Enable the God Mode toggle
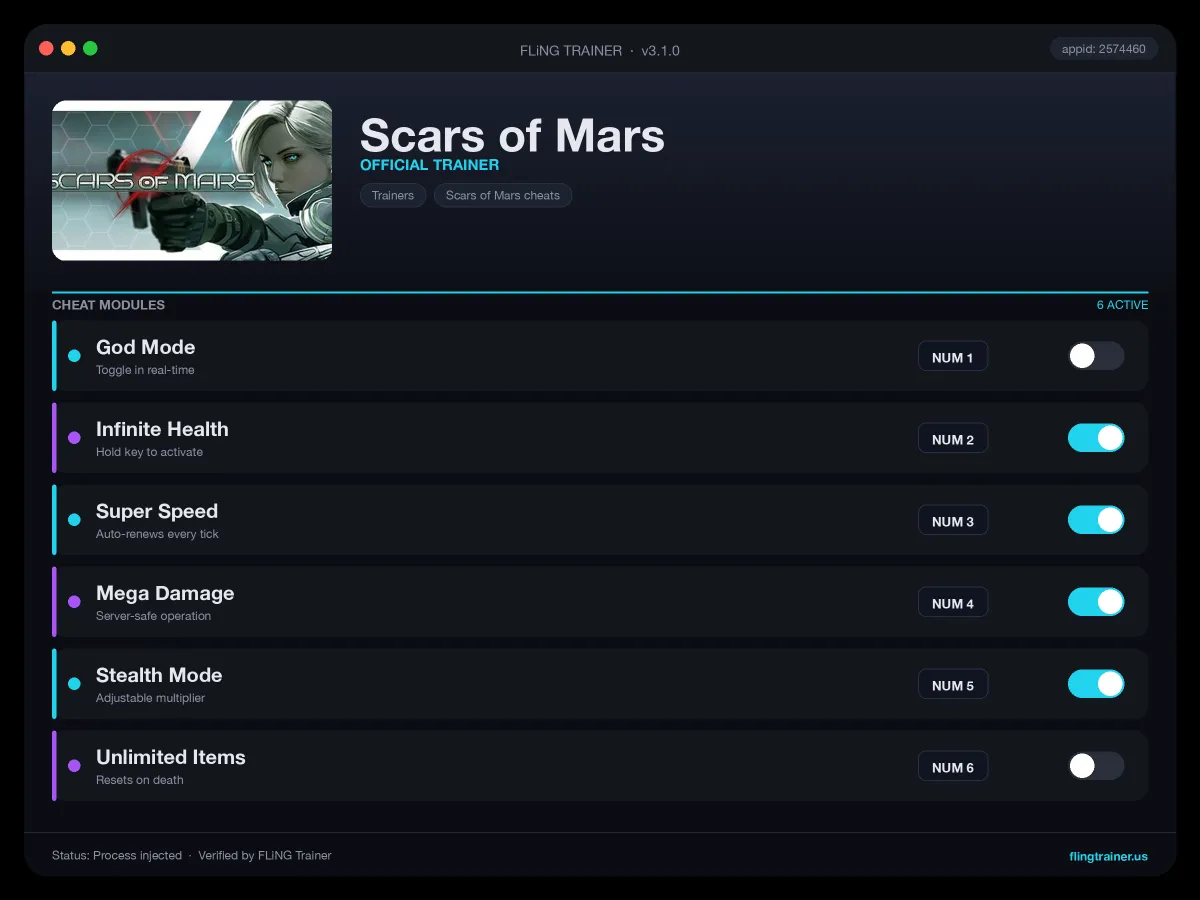The width and height of the screenshot is (1200, 900). 1096,356
